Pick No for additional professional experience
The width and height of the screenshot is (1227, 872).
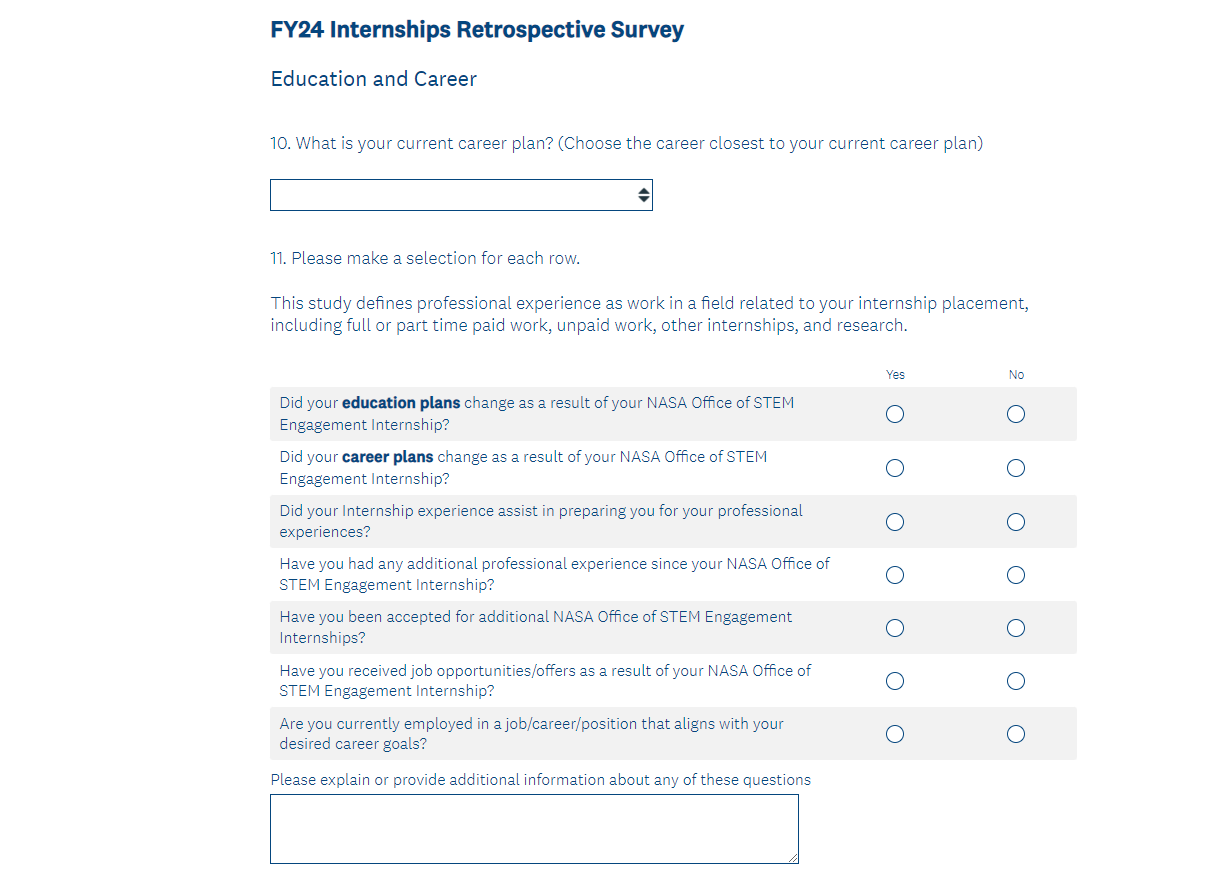pos(1016,575)
